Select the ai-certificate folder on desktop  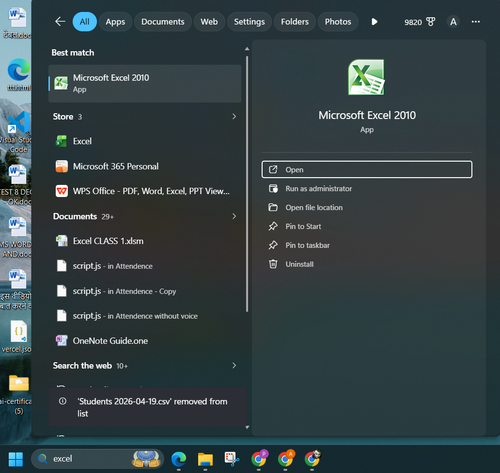click(x=18, y=394)
